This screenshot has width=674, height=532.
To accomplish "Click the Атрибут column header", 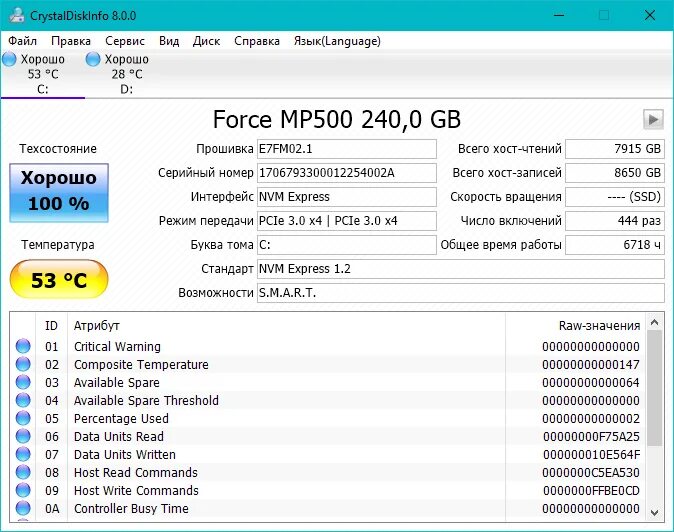I will click(286, 326).
